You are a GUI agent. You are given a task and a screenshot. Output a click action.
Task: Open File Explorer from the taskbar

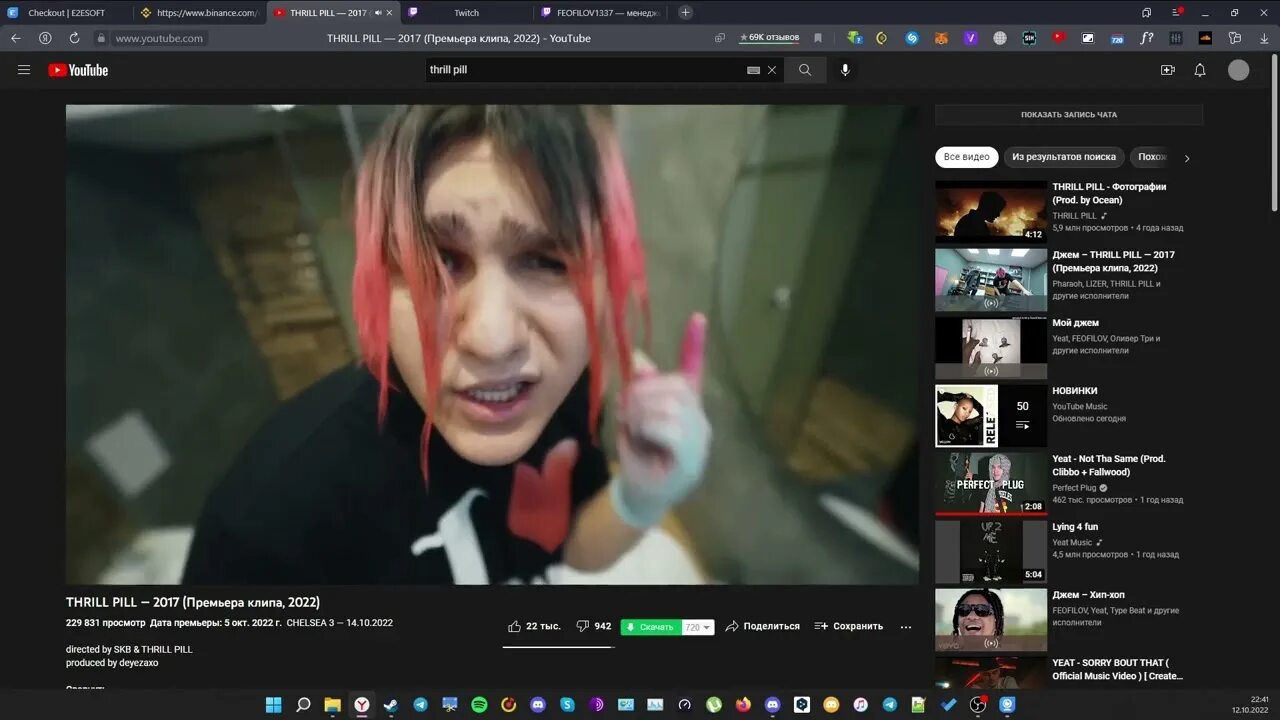click(332, 704)
